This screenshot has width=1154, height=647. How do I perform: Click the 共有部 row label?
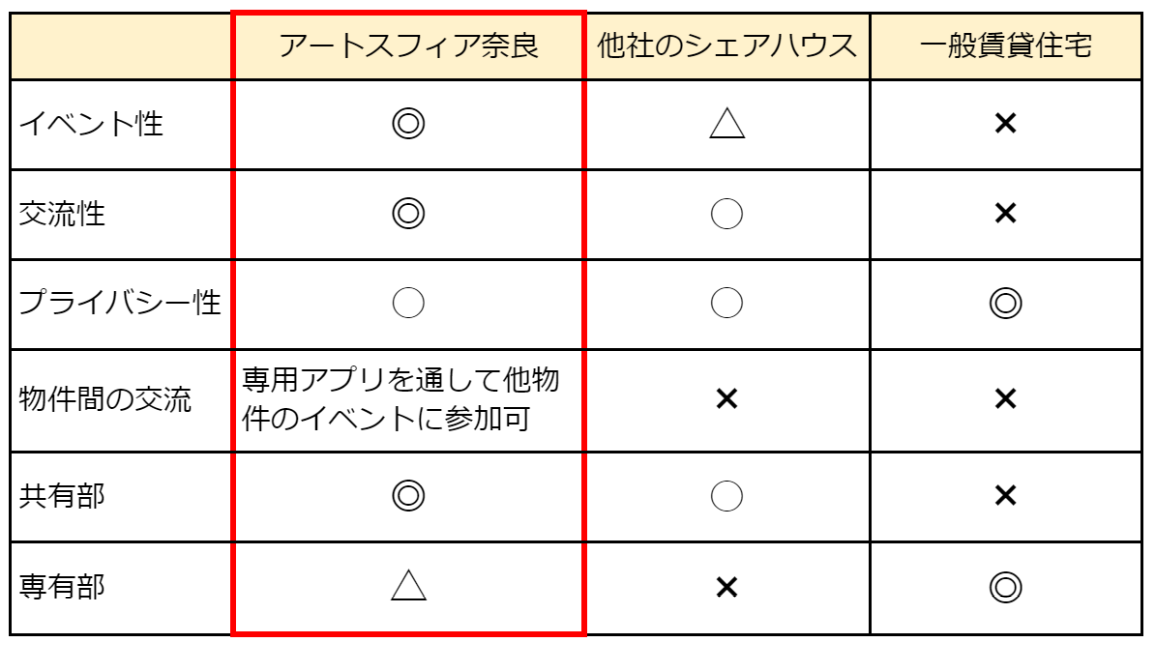coord(62,495)
